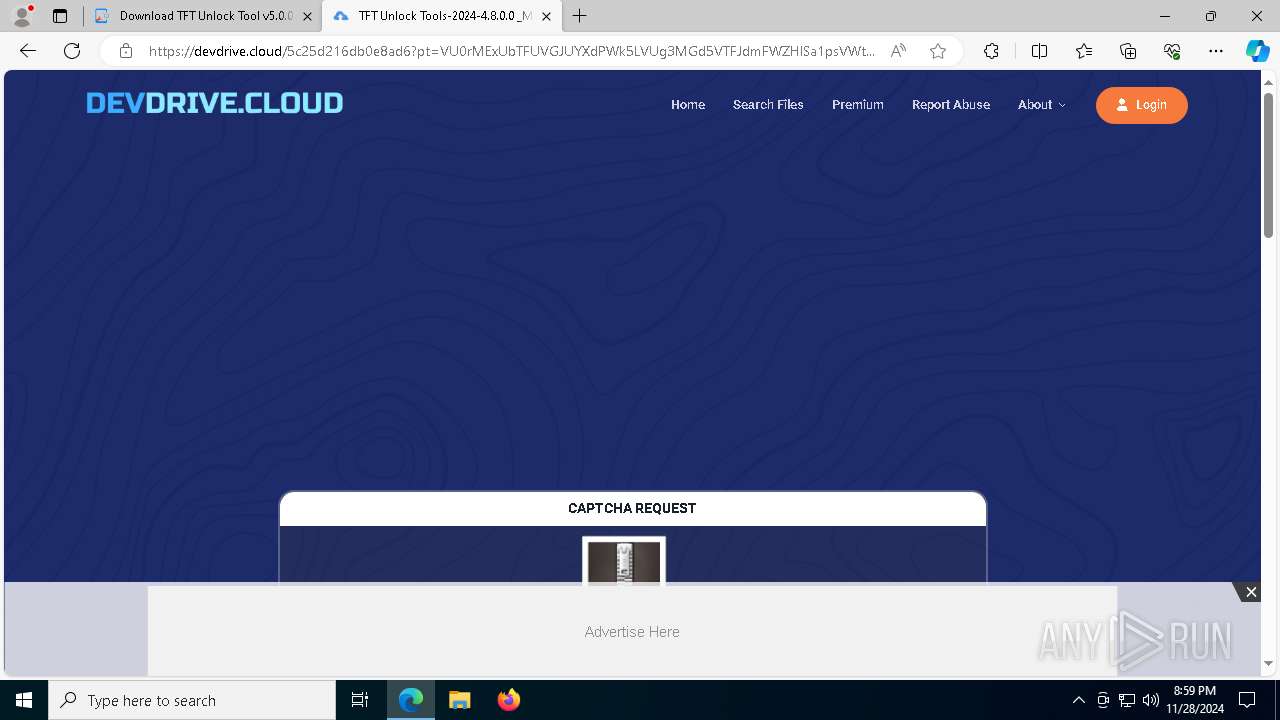Open Read aloud in address bar
Viewport: 1280px width, 720px height.
(x=898, y=51)
